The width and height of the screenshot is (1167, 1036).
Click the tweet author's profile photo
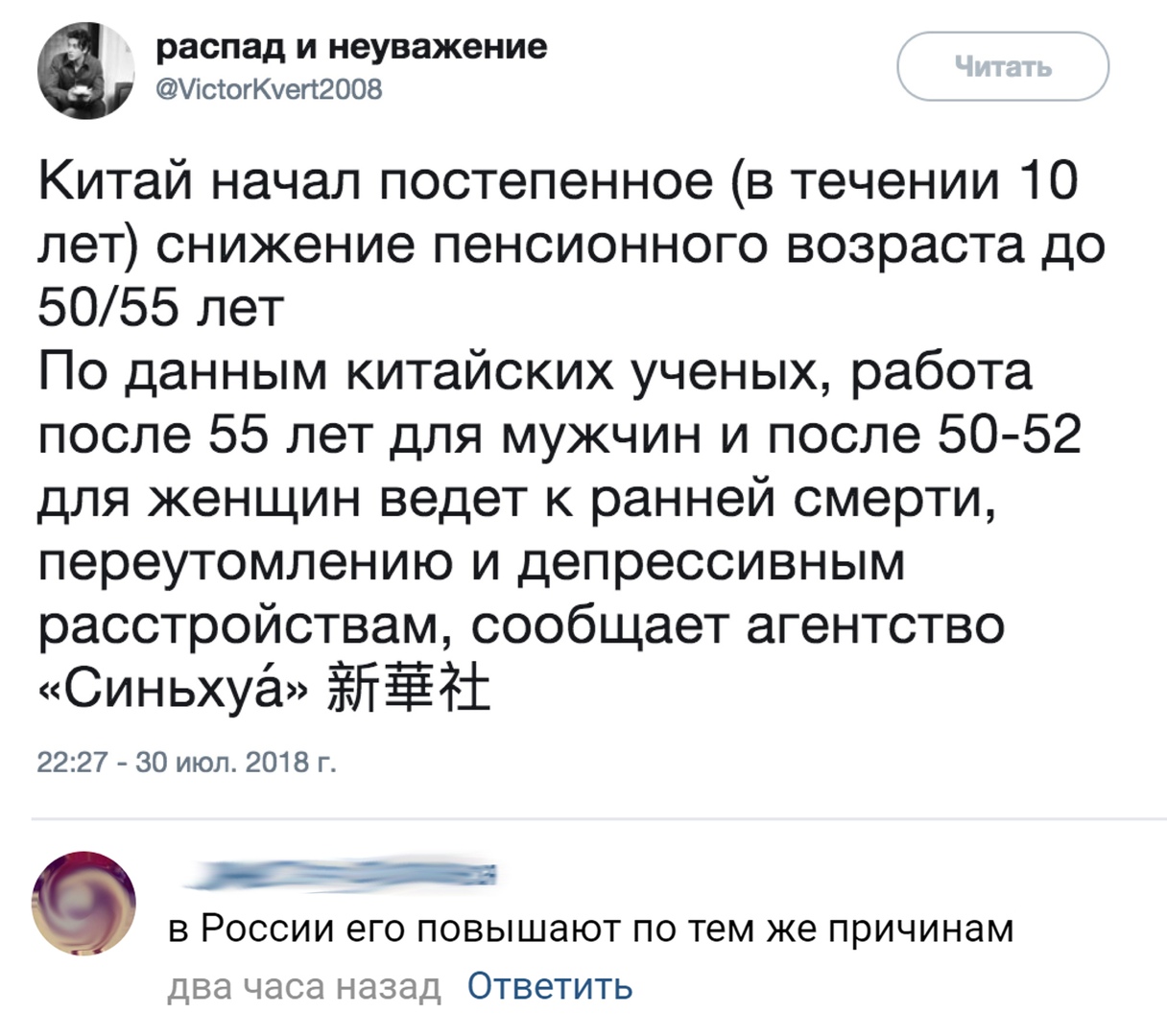pyautogui.click(x=84, y=71)
